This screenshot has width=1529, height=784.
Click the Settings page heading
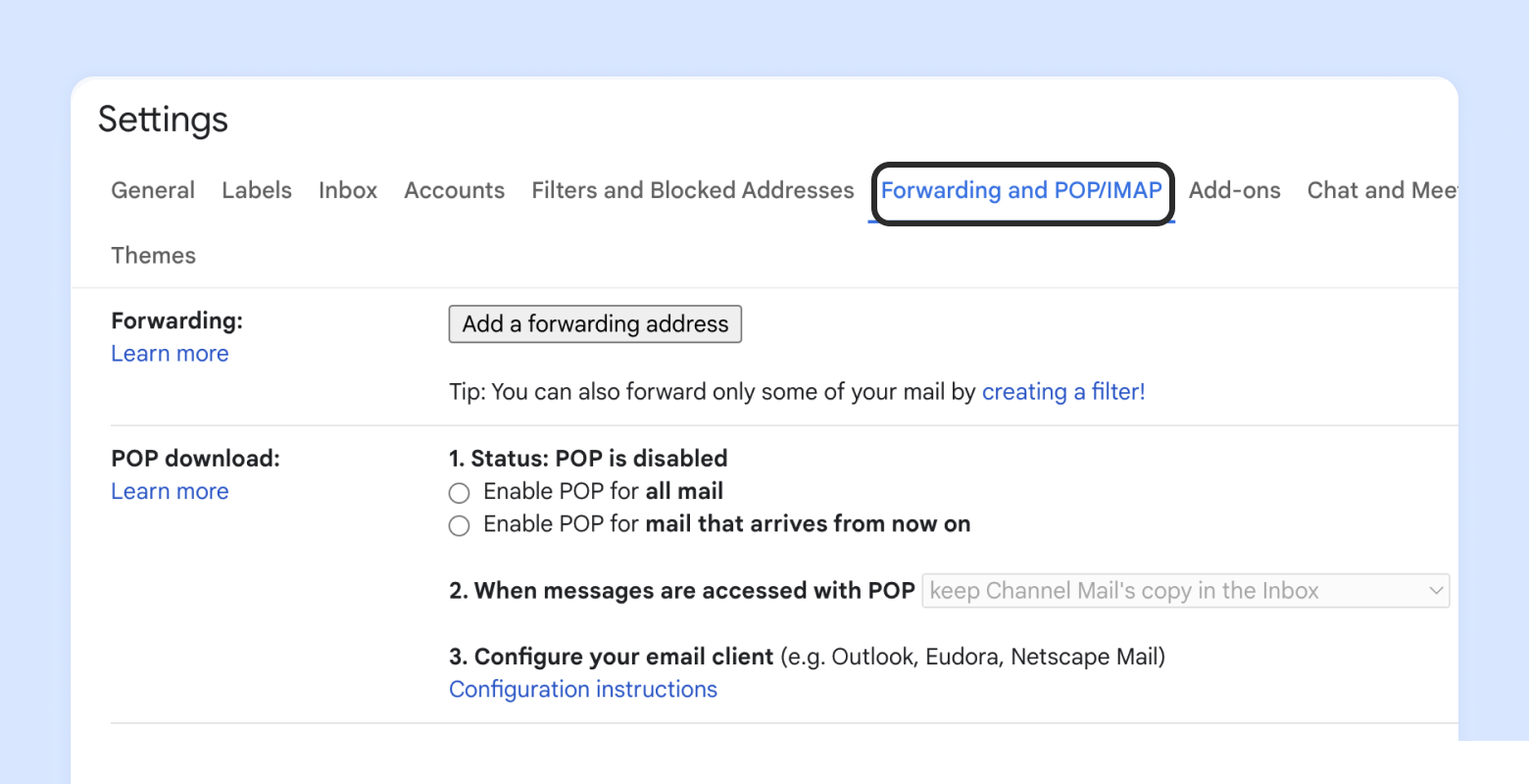164,120
